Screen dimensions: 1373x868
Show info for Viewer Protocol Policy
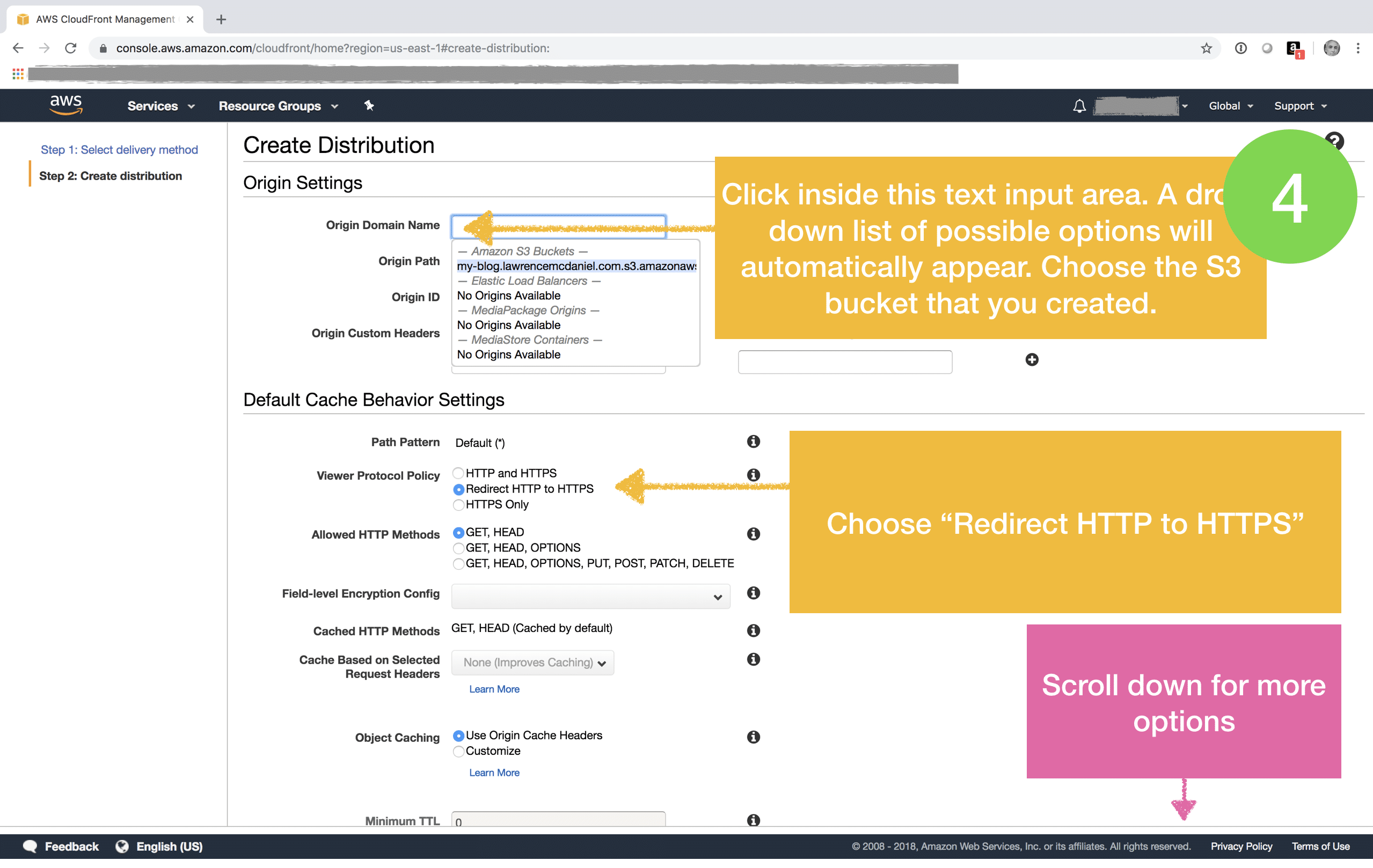[x=753, y=475]
